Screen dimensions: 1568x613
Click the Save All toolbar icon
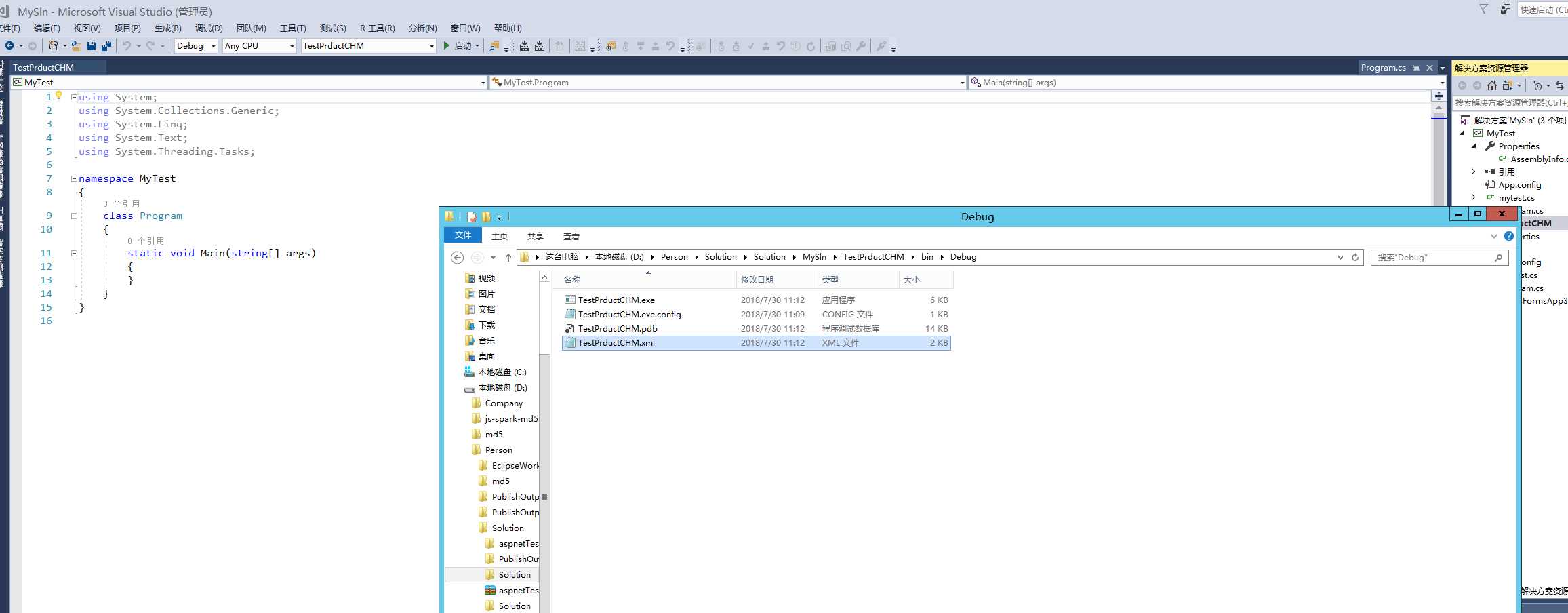click(106, 46)
